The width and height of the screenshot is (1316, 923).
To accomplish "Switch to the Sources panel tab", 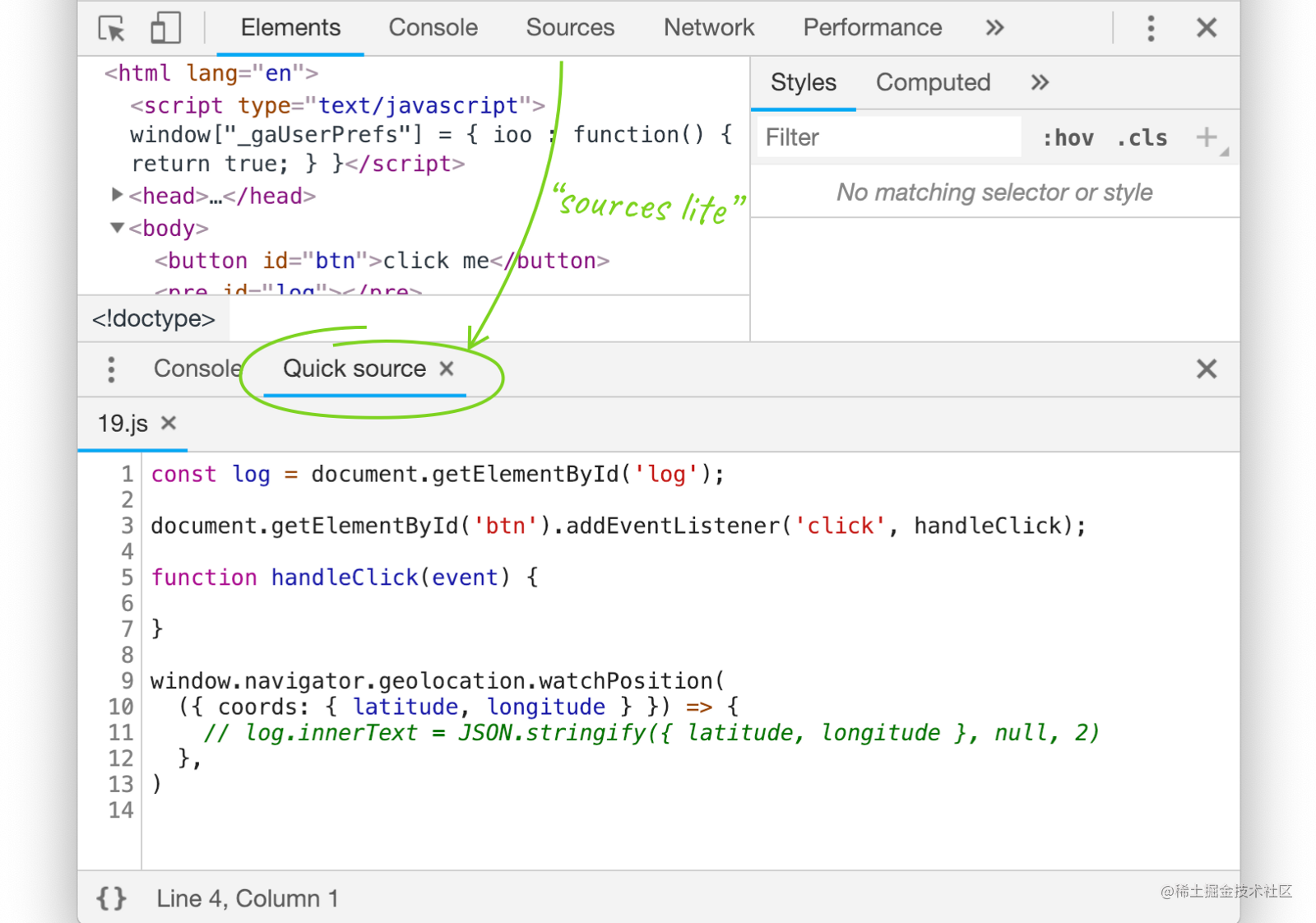I will tap(570, 28).
